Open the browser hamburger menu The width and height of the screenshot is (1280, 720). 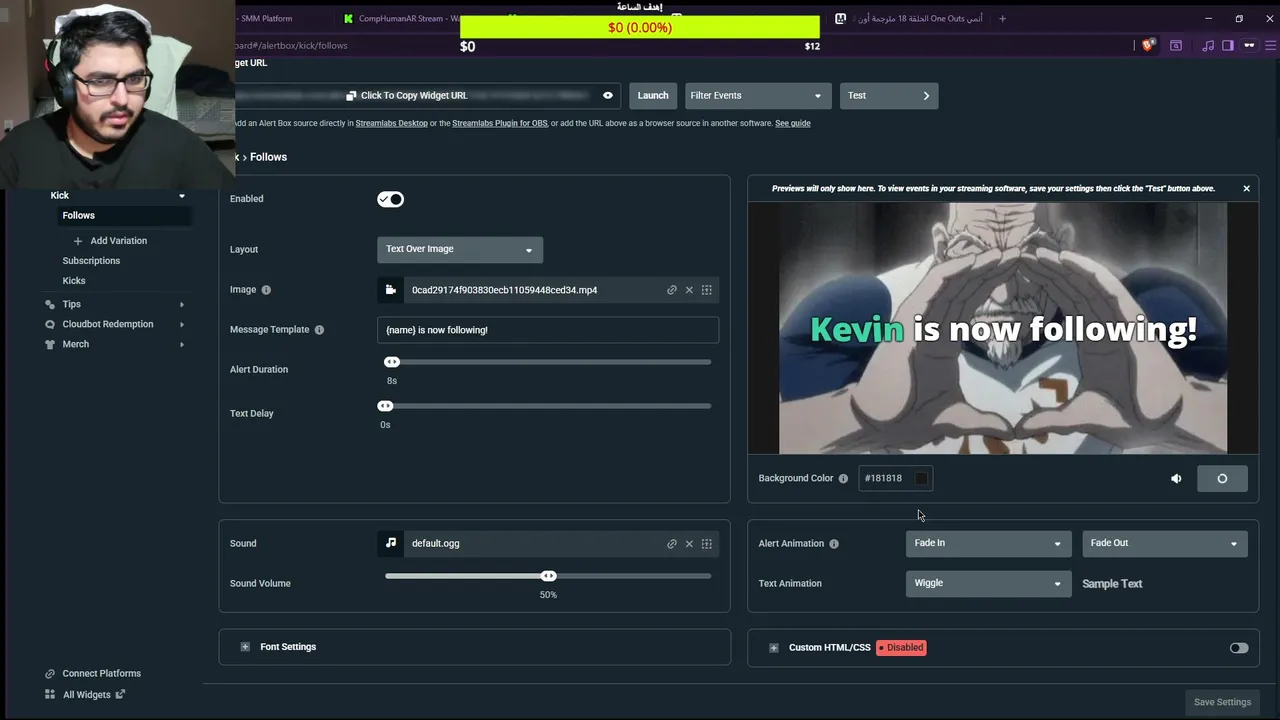tap(1271, 45)
